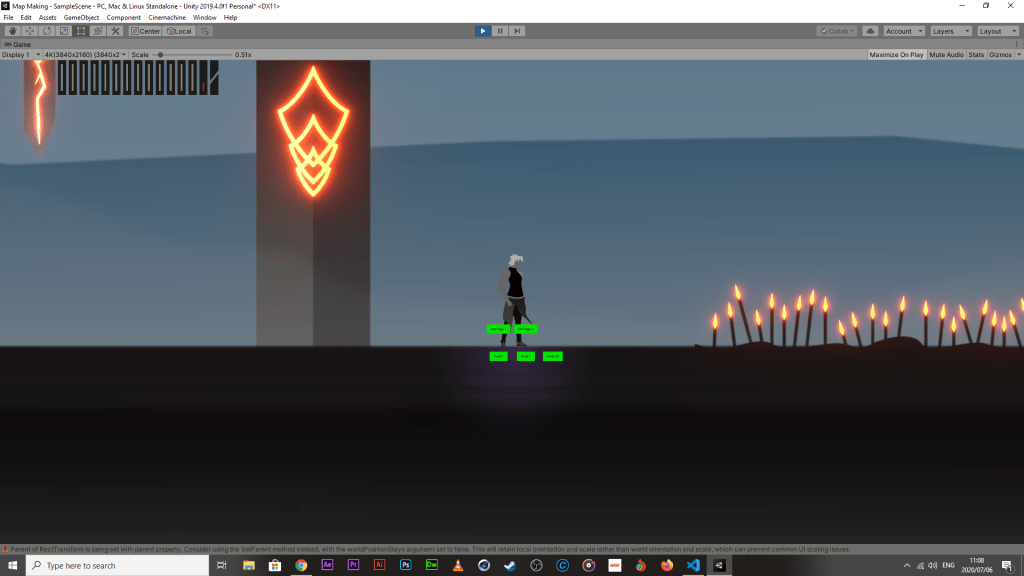Toggle the Stats overlay
This screenshot has height=576, width=1024.
[976, 55]
